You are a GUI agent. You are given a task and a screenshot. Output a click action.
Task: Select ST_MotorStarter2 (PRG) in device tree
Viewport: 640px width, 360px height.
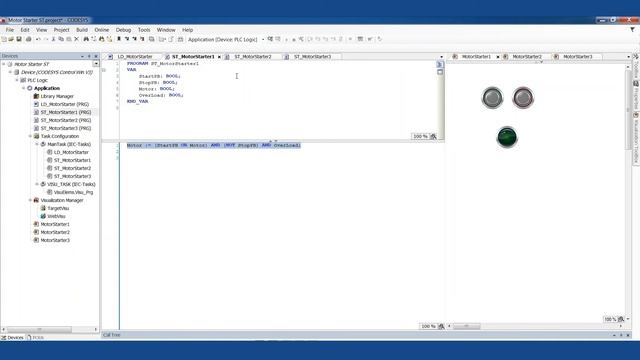coord(65,120)
